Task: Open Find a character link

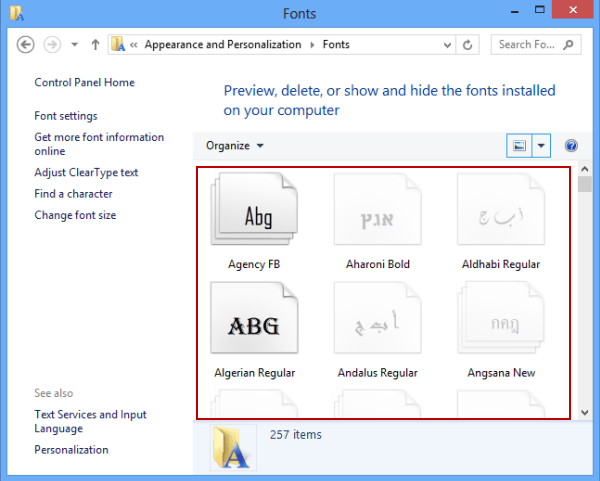Action: (73, 194)
